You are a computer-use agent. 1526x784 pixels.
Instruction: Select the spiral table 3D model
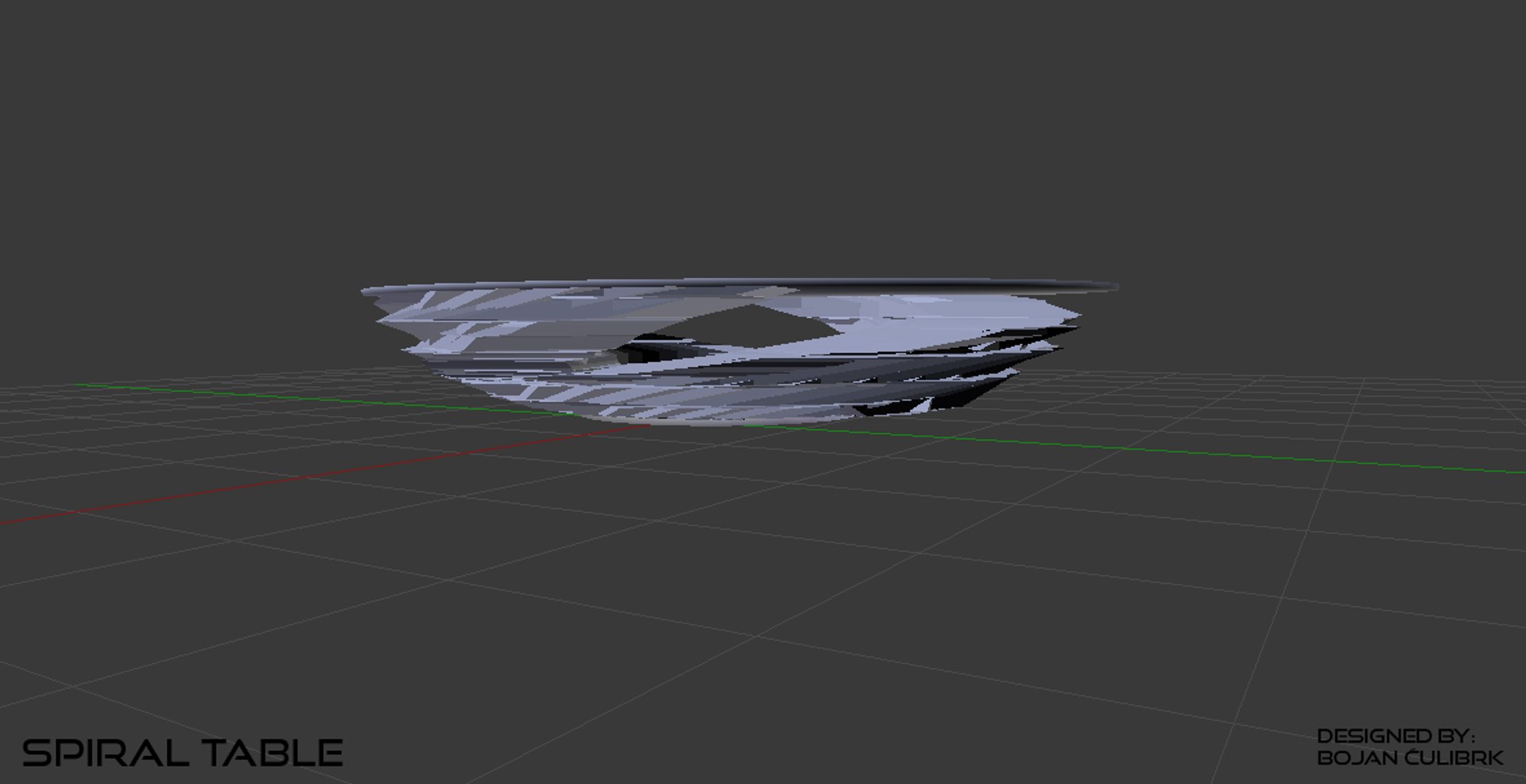(739, 353)
